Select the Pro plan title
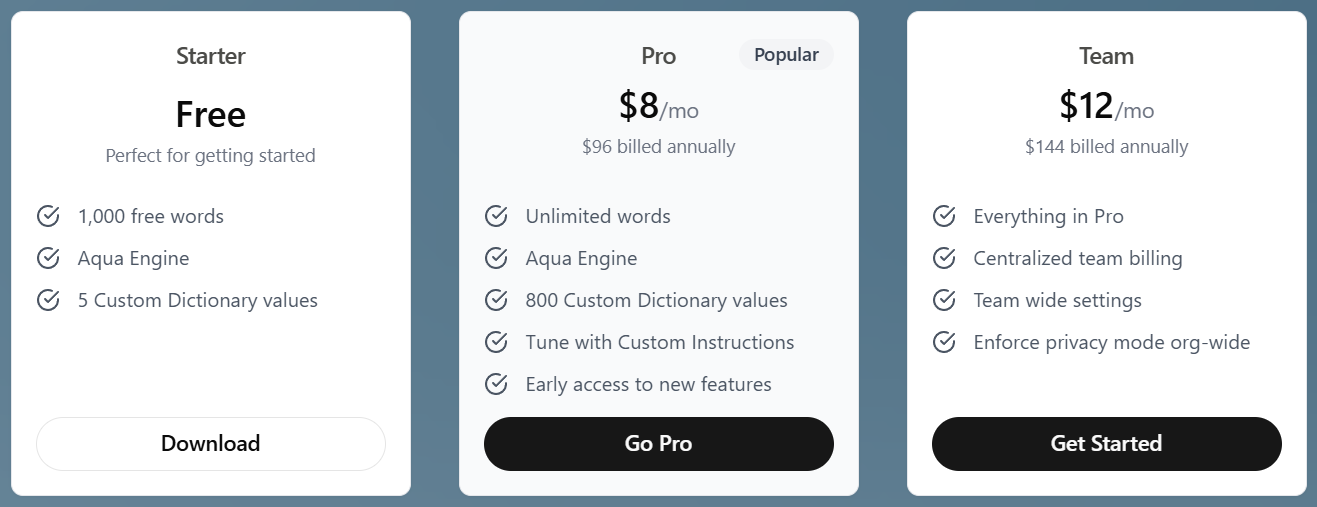 coord(659,56)
